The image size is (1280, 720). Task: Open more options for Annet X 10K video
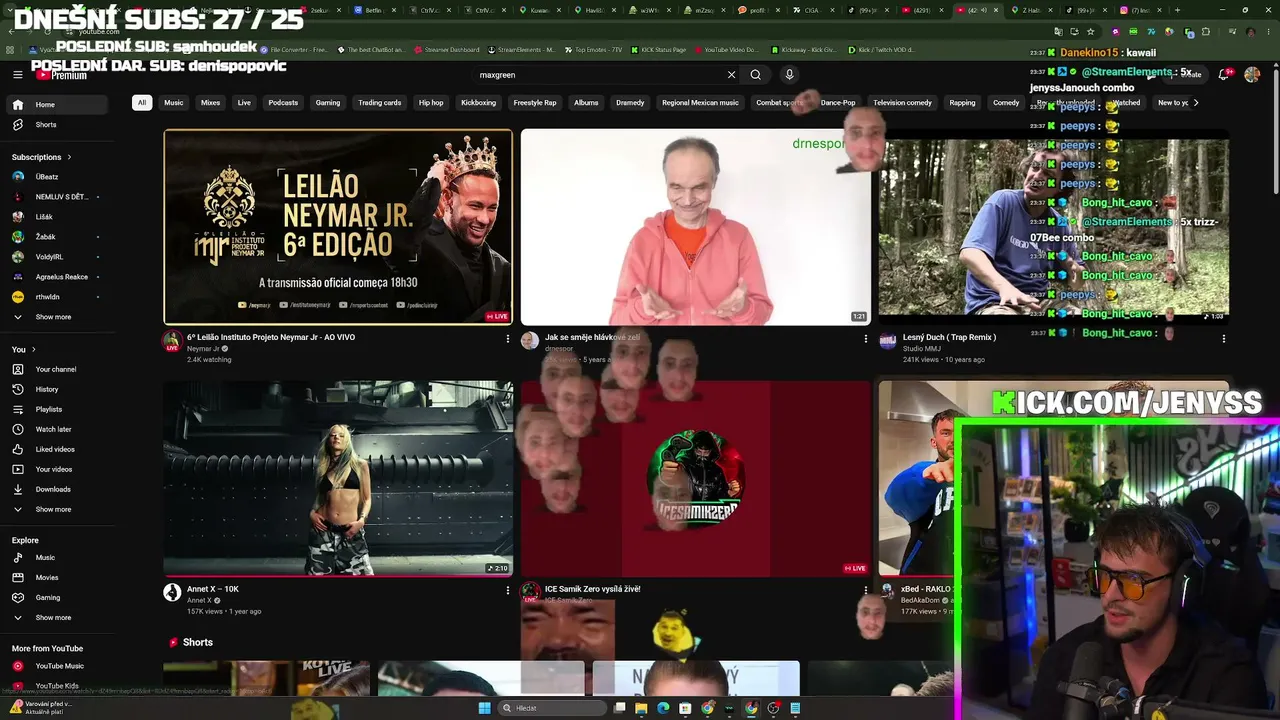pyautogui.click(x=507, y=591)
